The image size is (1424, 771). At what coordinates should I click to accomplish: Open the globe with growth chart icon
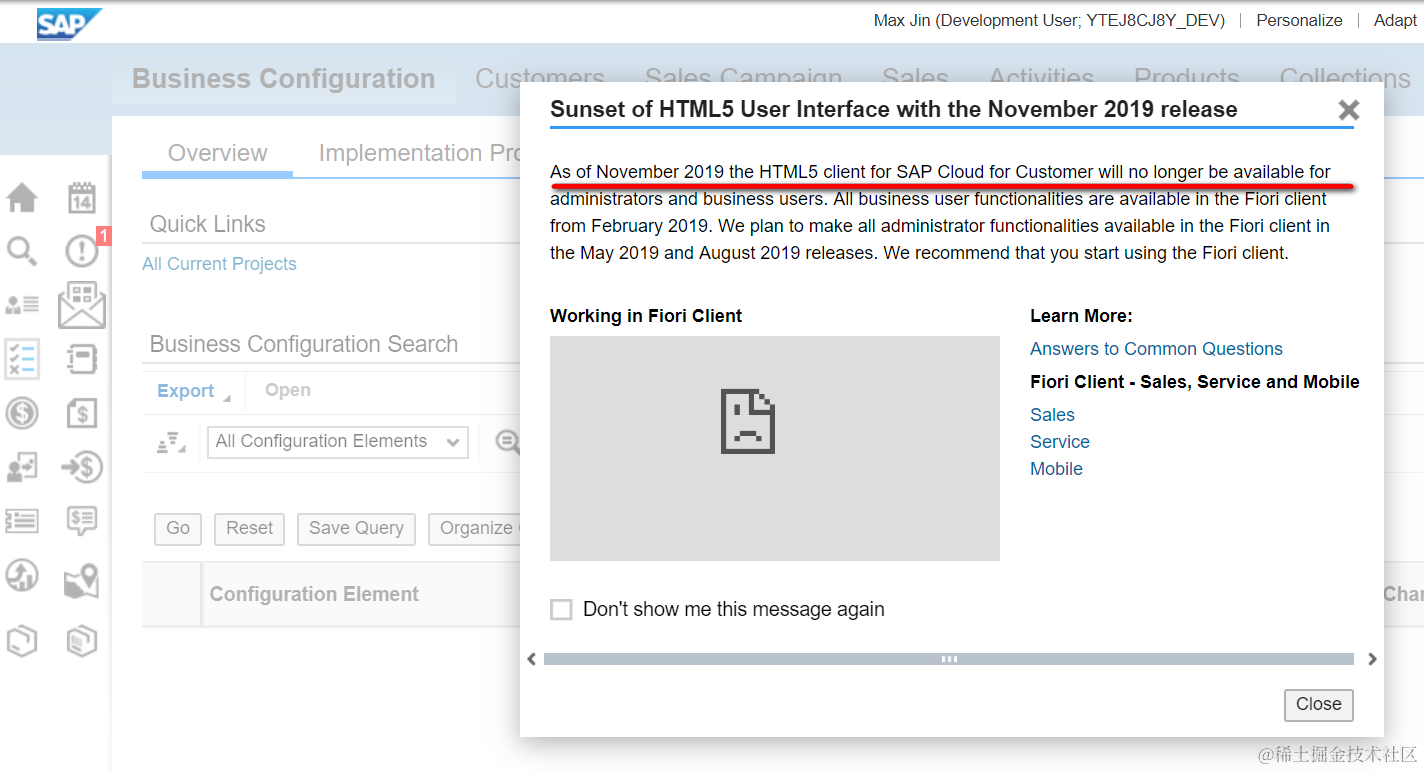[22, 575]
